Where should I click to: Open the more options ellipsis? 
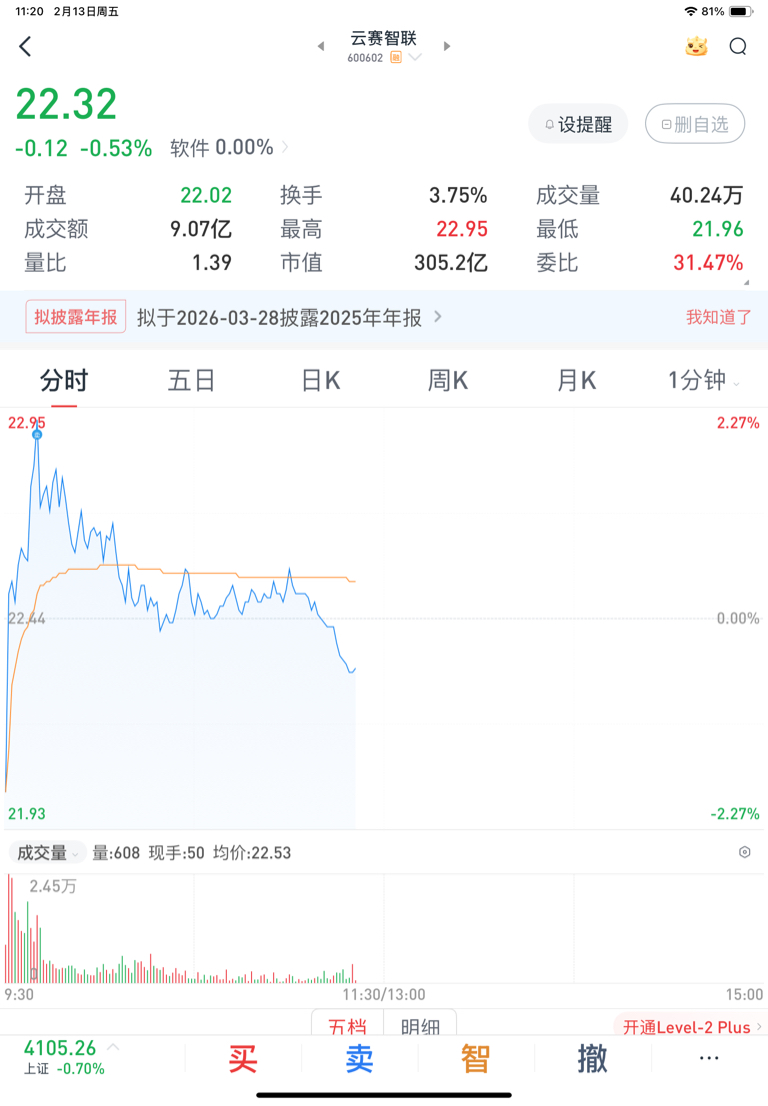click(709, 1058)
